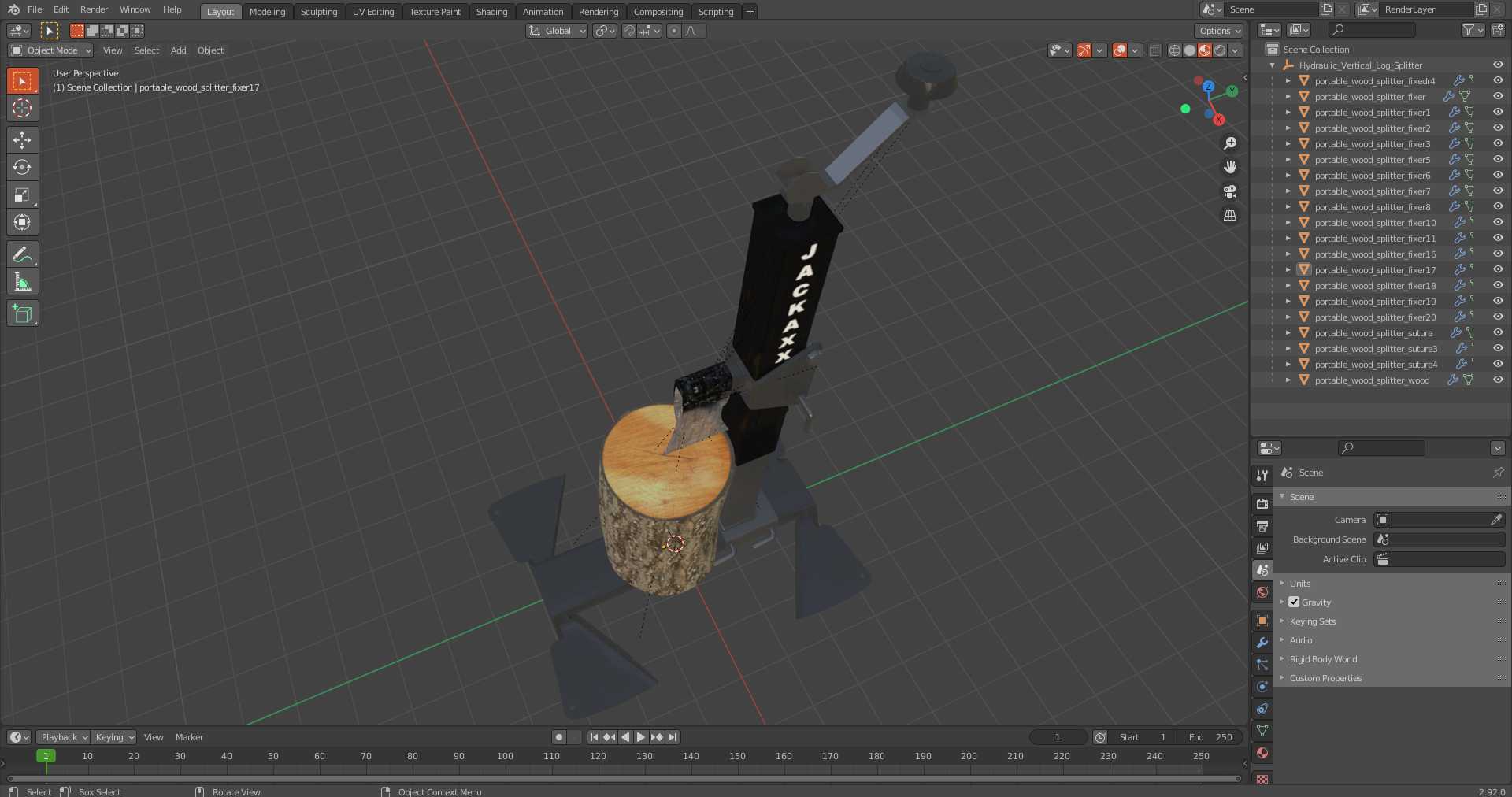1512x797 pixels.
Task: Select the Cursor tool in toolbar
Action: 22,108
